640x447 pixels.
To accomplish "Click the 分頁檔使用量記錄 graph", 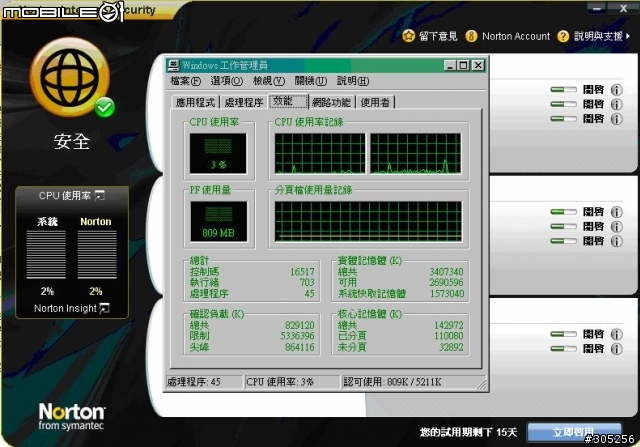I will pos(368,221).
